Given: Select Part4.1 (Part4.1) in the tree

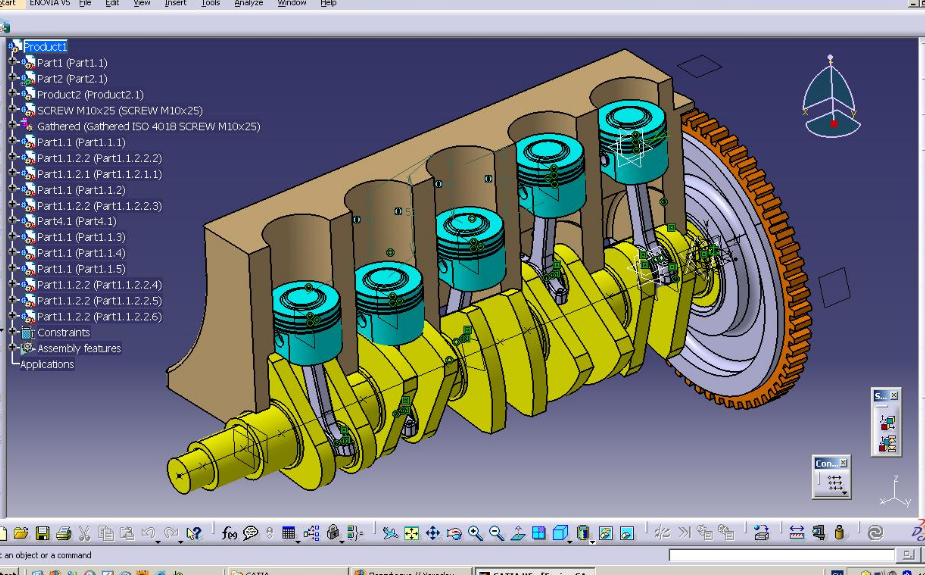Looking at the screenshot, I should (x=76, y=221).
